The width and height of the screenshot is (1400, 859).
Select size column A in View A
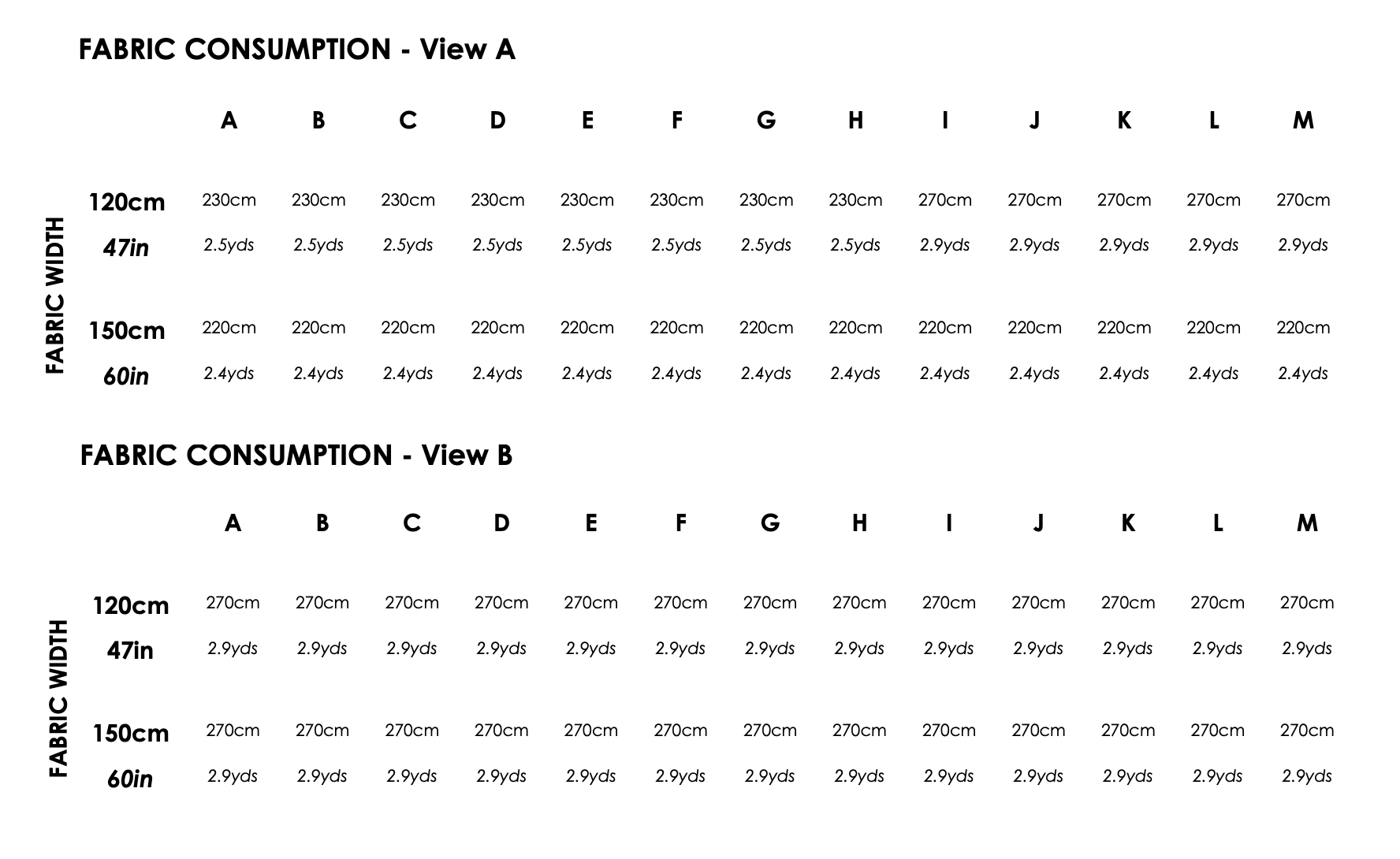229,120
